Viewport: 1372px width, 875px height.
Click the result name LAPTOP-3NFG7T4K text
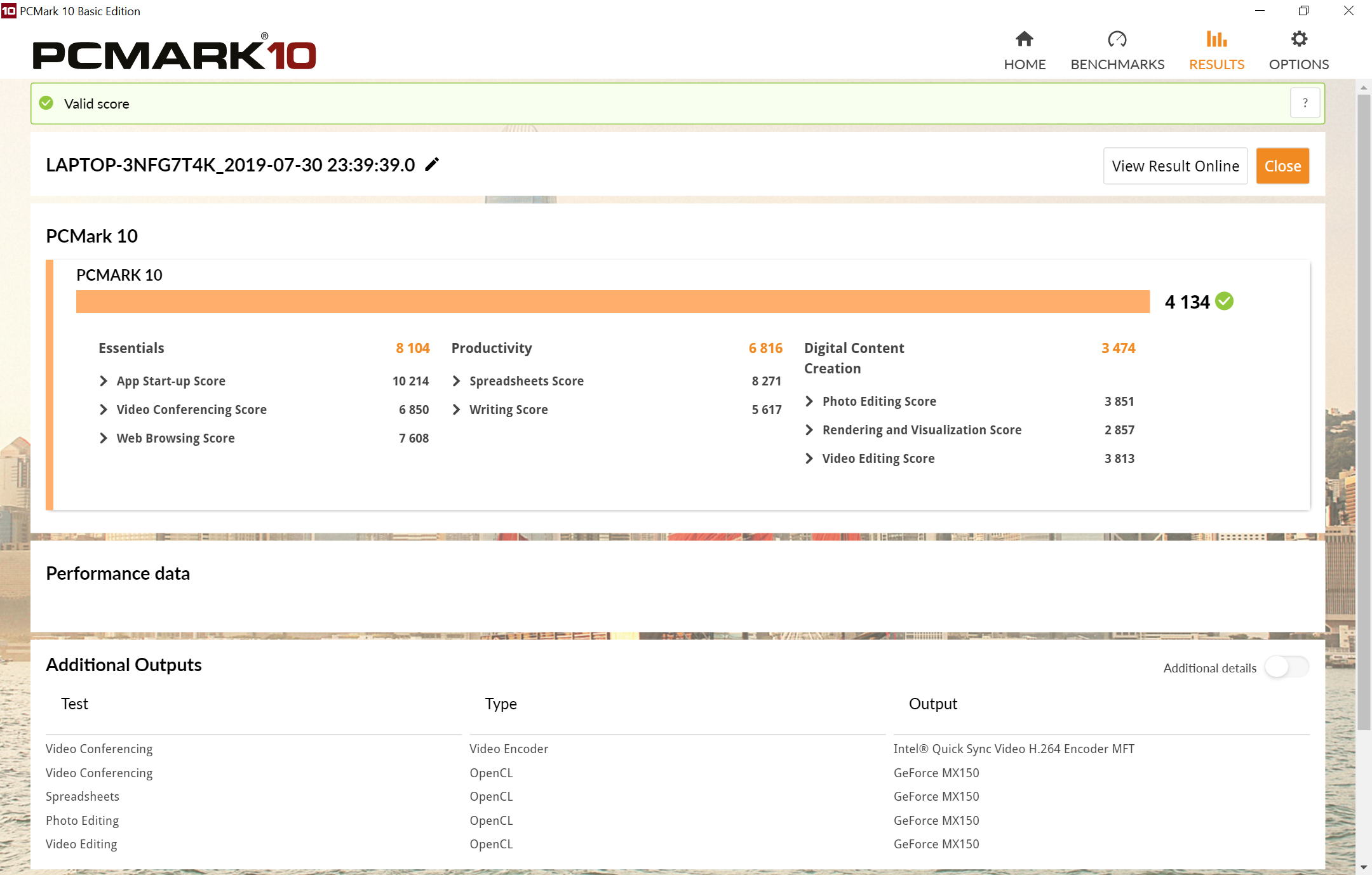[x=231, y=165]
